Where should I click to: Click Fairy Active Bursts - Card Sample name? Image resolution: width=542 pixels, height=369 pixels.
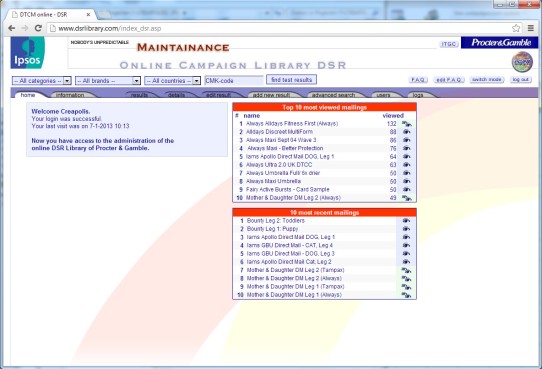click(x=288, y=190)
